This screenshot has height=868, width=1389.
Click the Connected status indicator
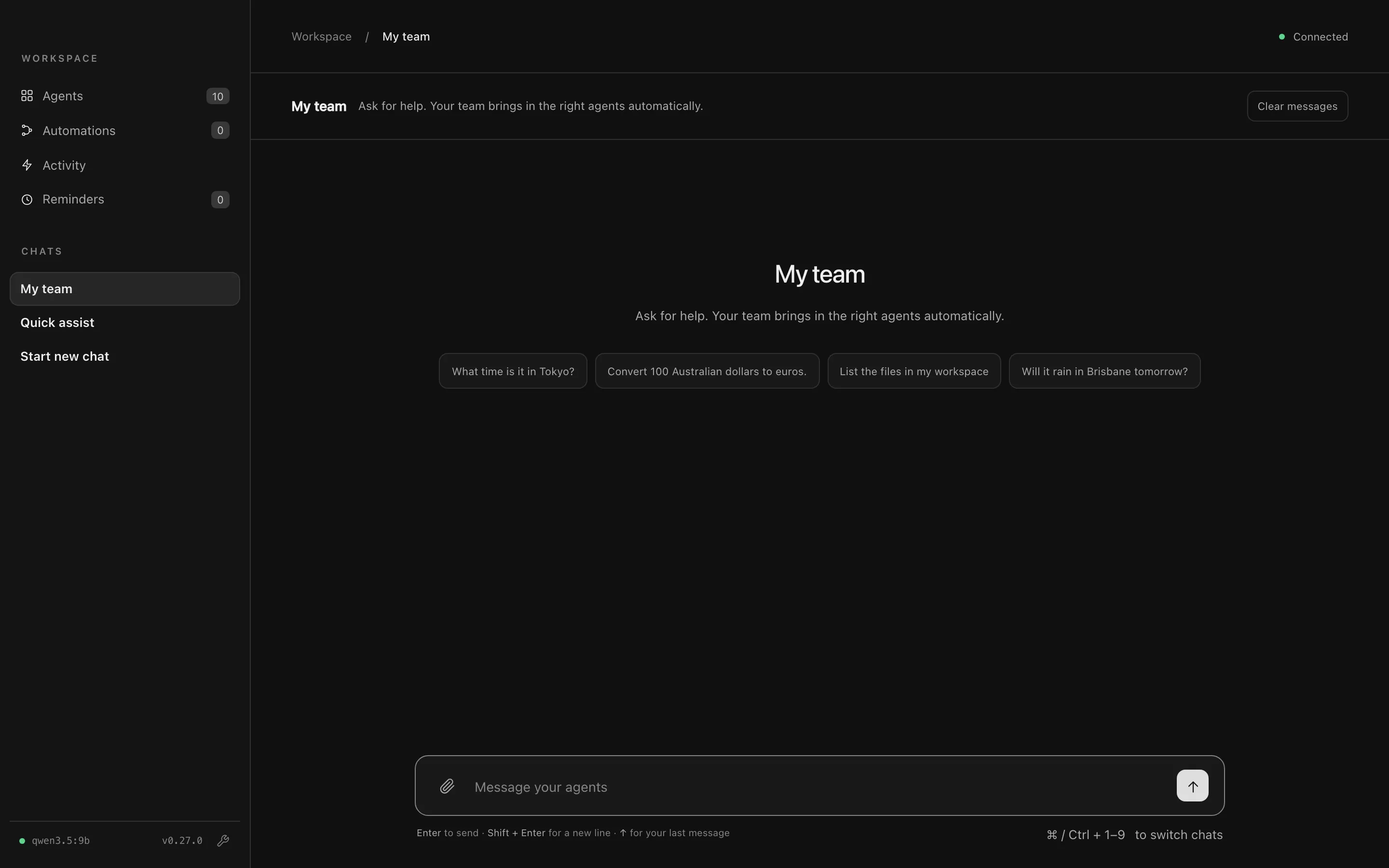[x=1313, y=37]
